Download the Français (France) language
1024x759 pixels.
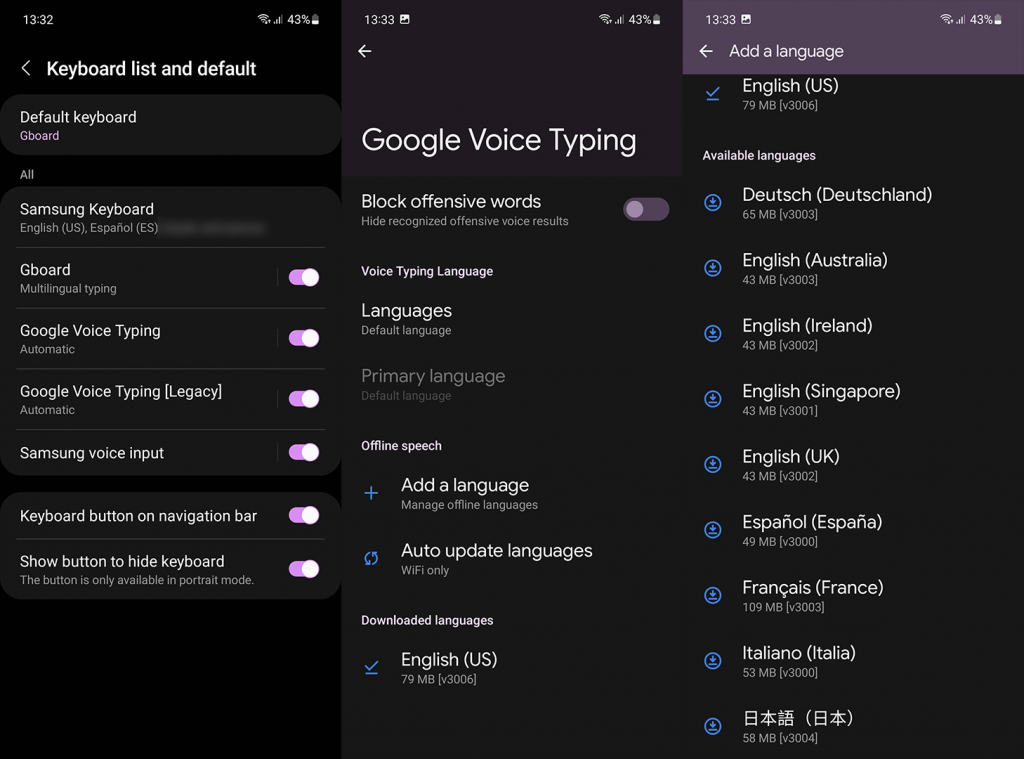[x=713, y=595]
